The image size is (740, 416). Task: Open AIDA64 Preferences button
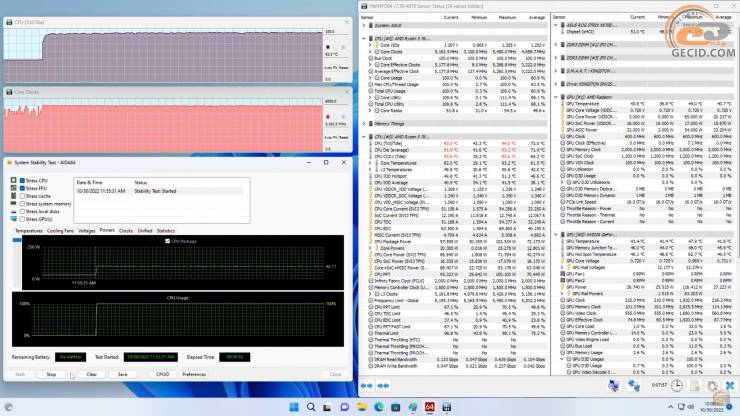click(x=194, y=374)
